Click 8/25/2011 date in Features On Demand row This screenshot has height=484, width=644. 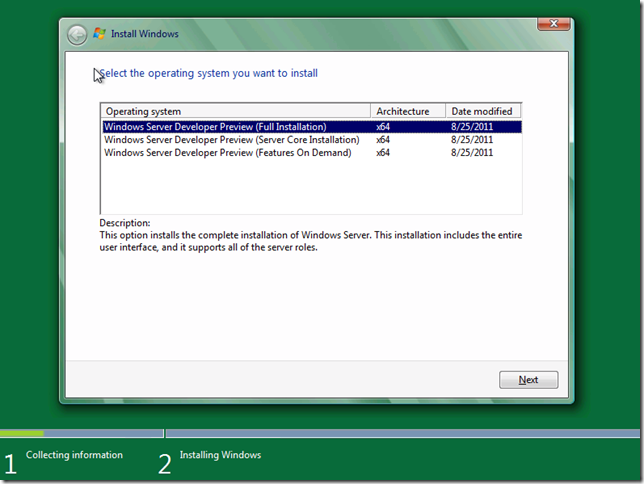pyautogui.click(x=472, y=153)
